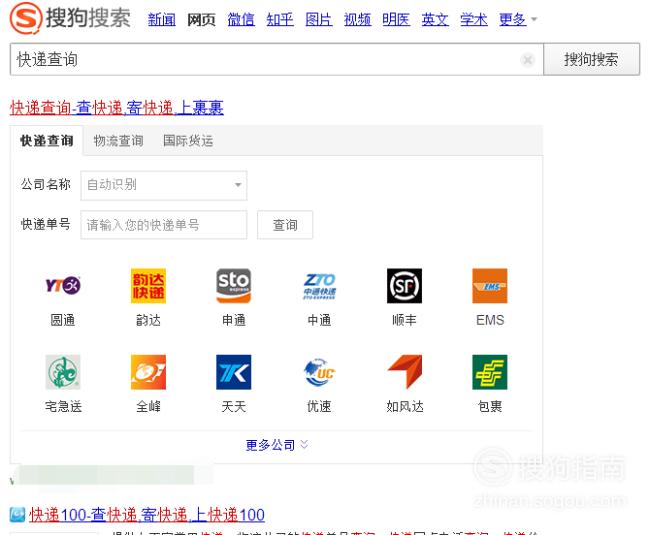Click the 公司名称 field label
The width and height of the screenshot is (650, 535).
pos(46,184)
